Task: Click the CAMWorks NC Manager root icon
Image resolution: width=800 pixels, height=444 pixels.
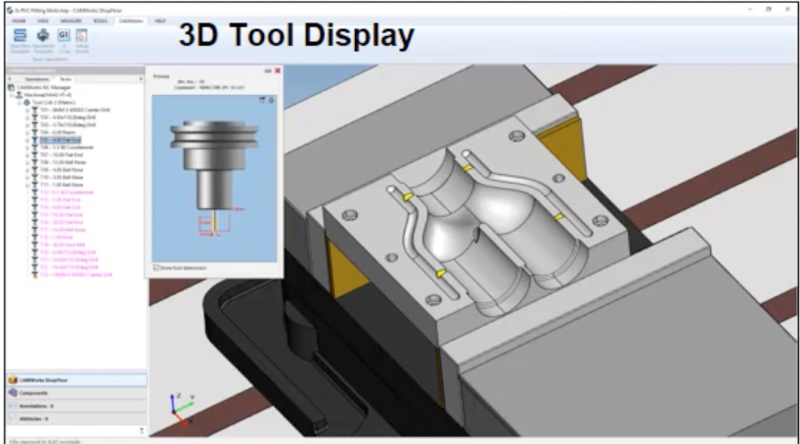Action: [11, 87]
